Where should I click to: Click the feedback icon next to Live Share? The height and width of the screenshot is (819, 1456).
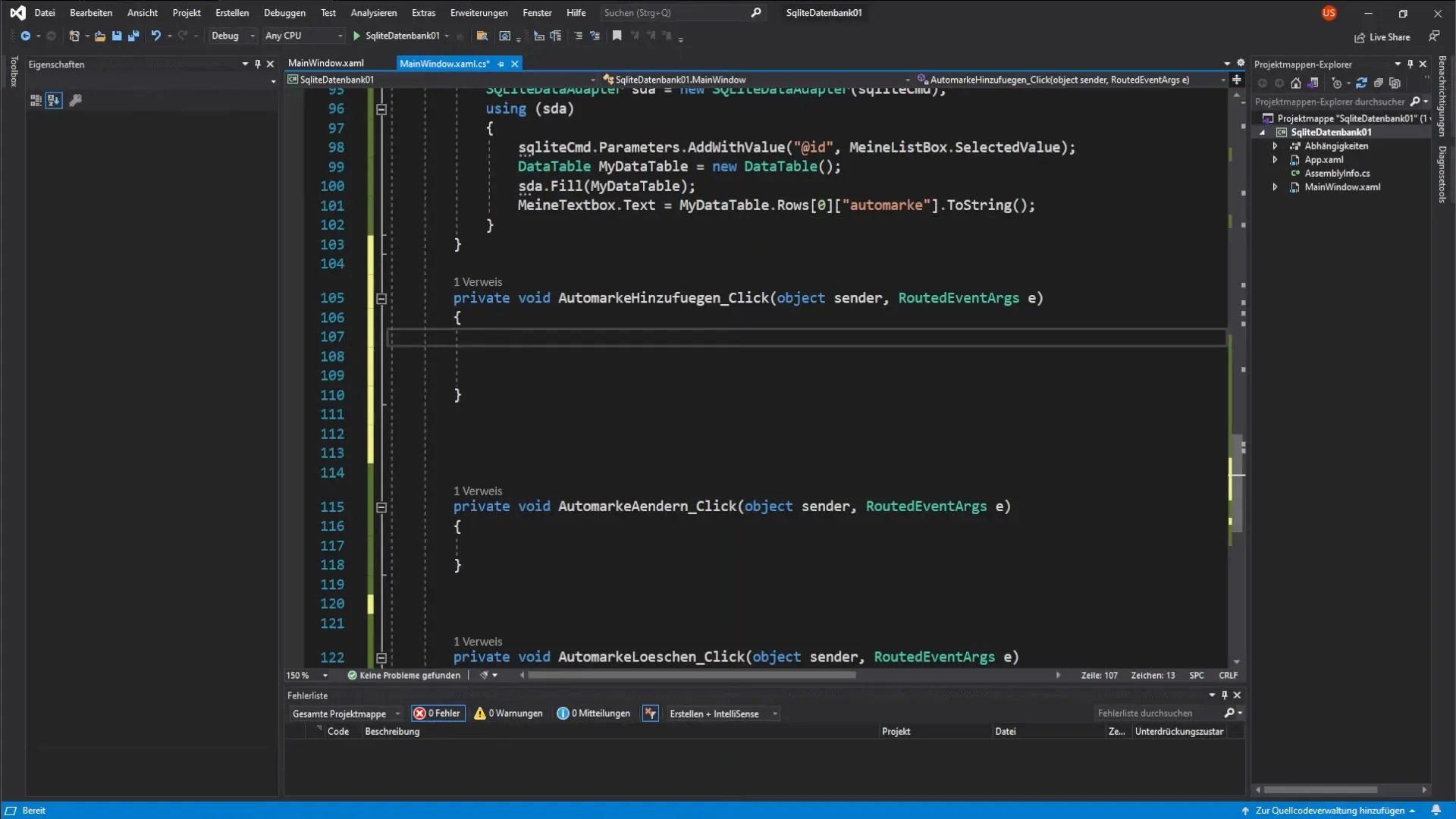coord(1434,36)
